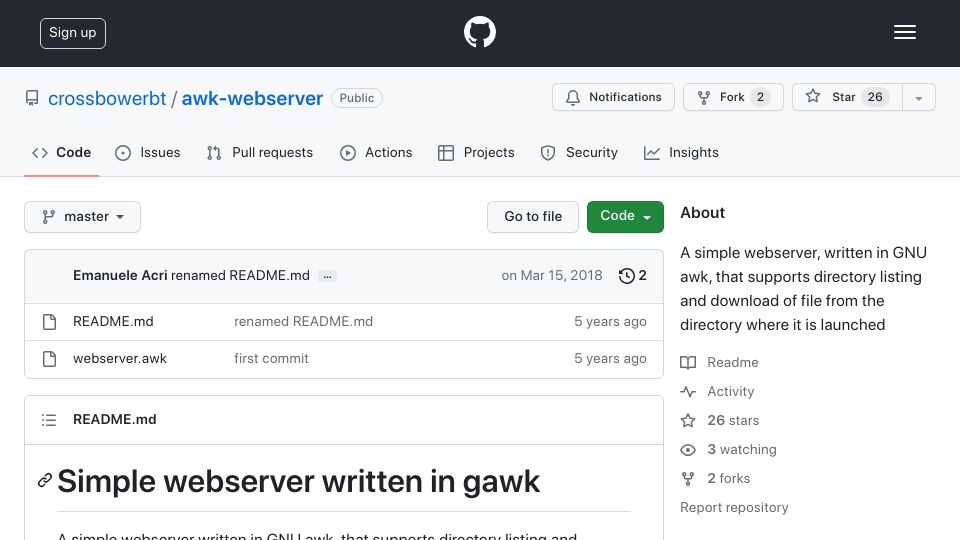Image resolution: width=960 pixels, height=540 pixels.
Task: Open the awk-webserver repository link
Action: (252, 98)
